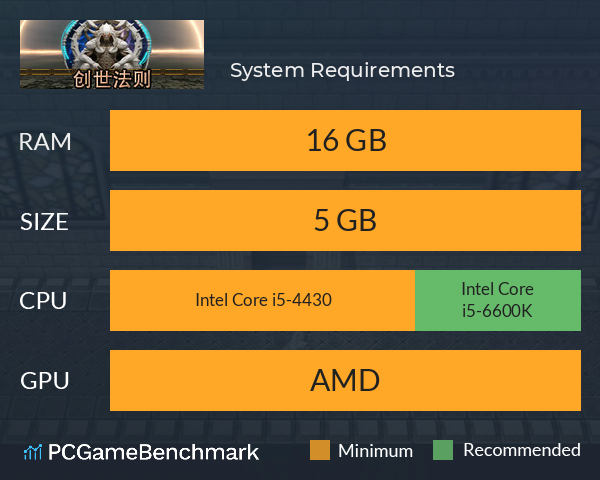Click the Minimum legend text
This screenshot has width=600, height=480.
(x=375, y=451)
